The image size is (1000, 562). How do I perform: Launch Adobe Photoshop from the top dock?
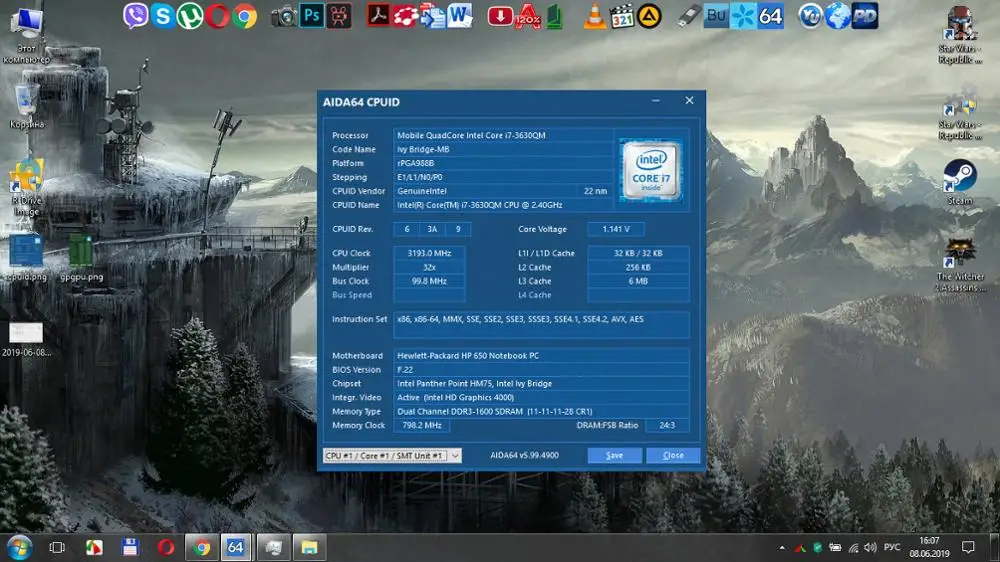[x=312, y=15]
